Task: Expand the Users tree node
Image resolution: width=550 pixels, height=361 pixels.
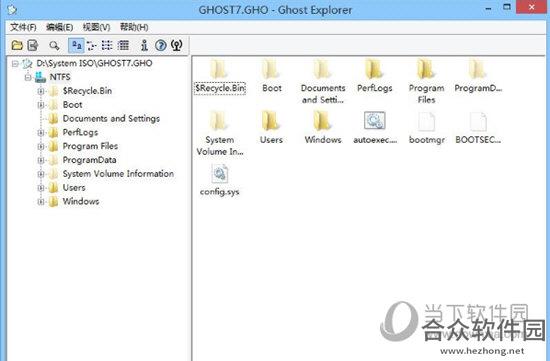Action: click(x=41, y=188)
